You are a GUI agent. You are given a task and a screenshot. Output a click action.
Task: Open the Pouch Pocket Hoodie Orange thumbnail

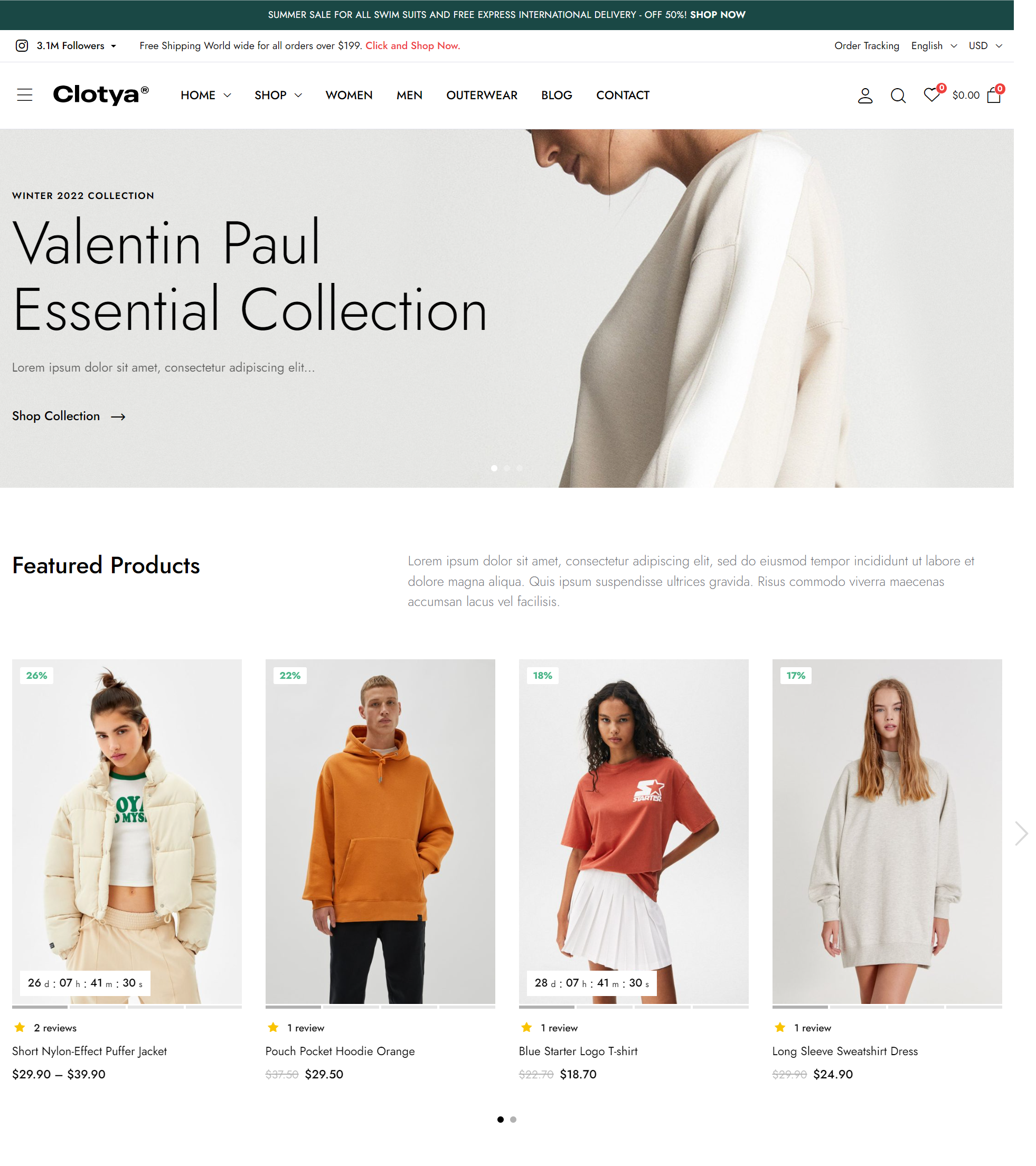pos(380,832)
